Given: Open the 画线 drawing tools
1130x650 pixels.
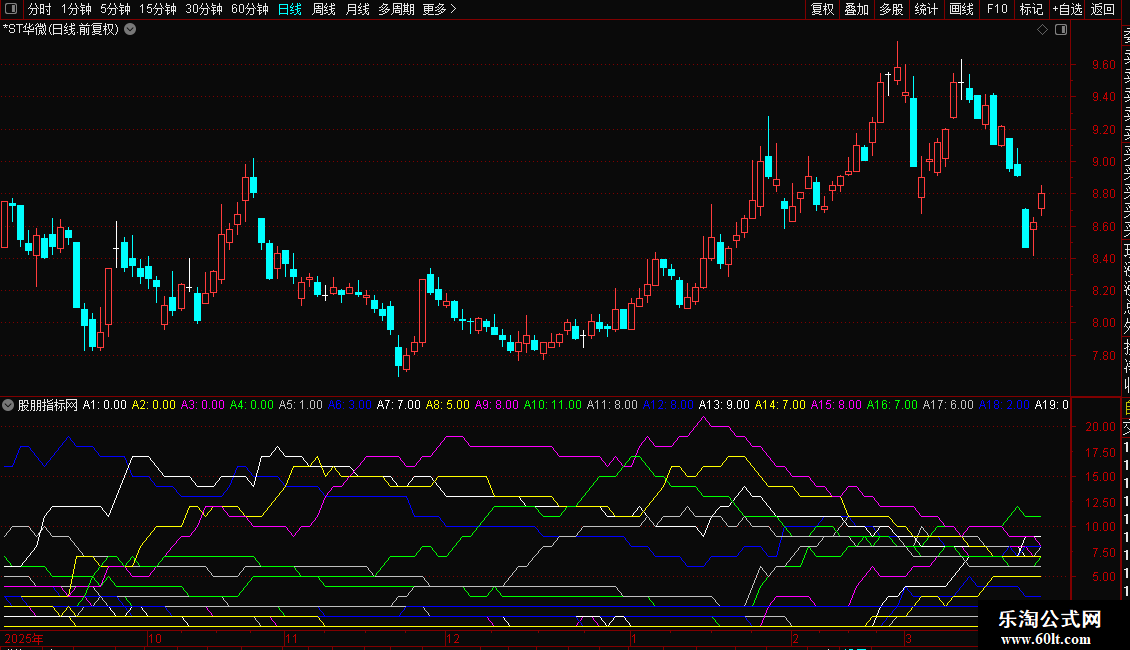Looking at the screenshot, I should point(961,9).
